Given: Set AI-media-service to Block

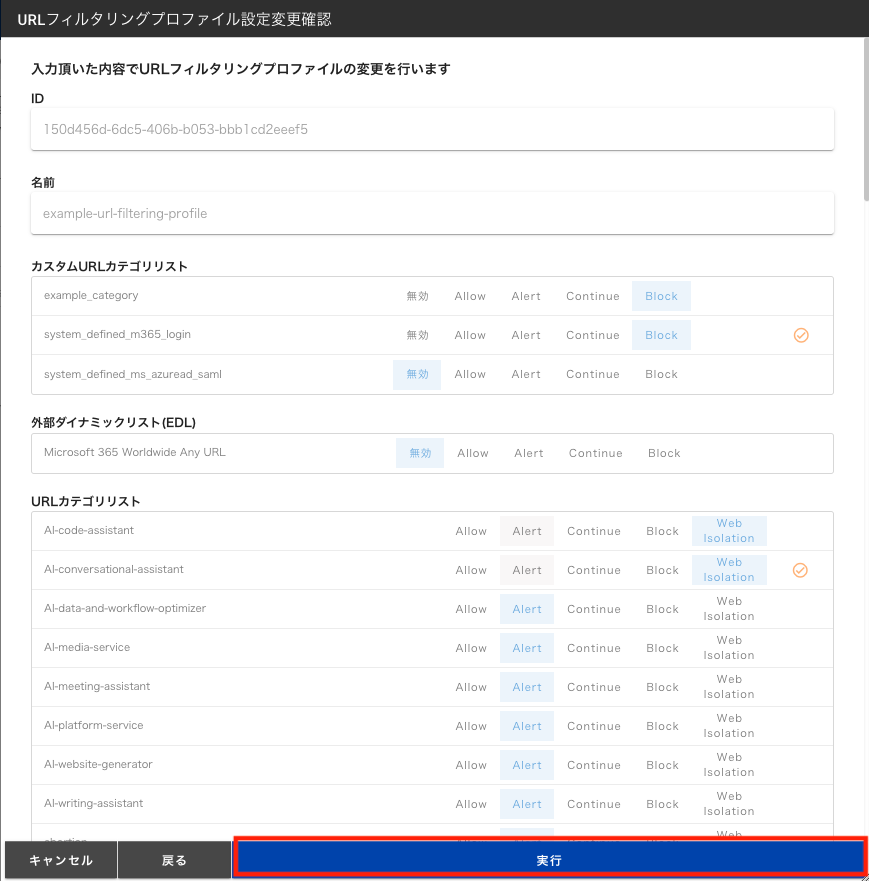Looking at the screenshot, I should point(662,648).
